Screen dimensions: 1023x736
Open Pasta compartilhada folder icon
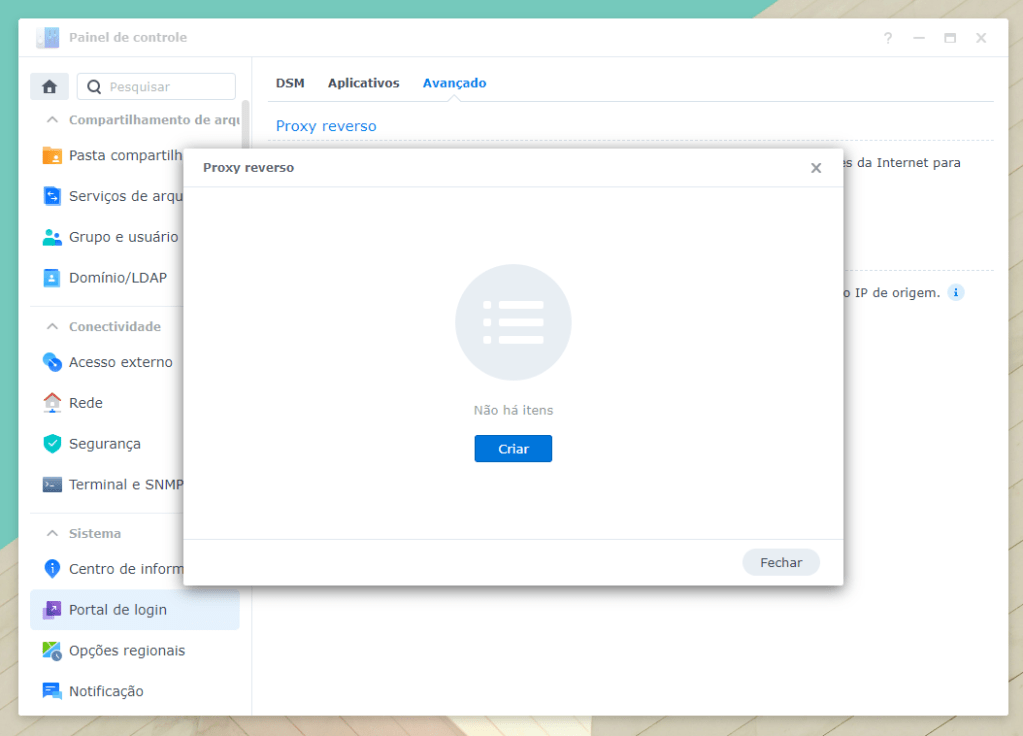click(x=52, y=156)
